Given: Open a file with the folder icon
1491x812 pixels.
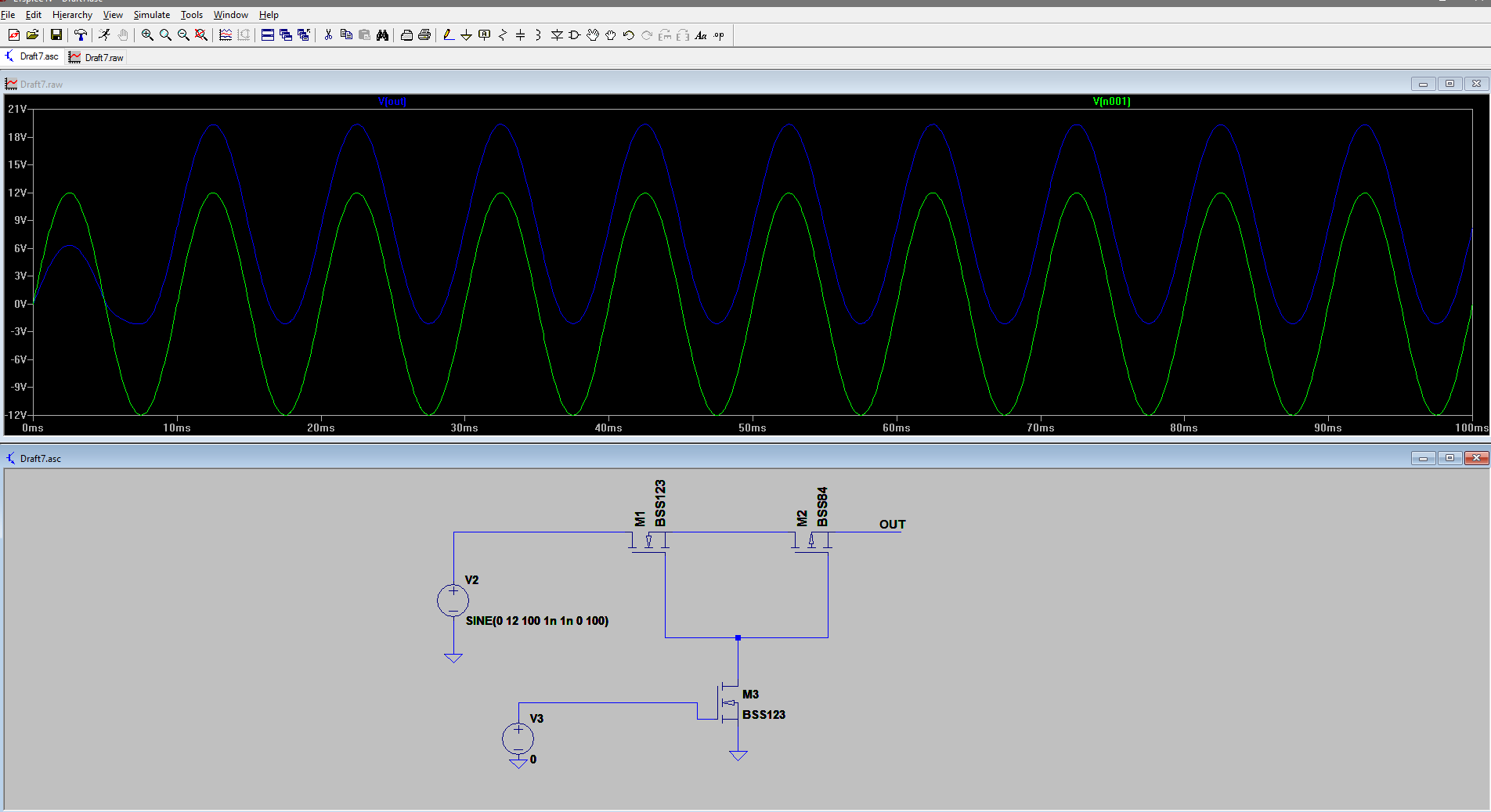Looking at the screenshot, I should tap(32, 34).
